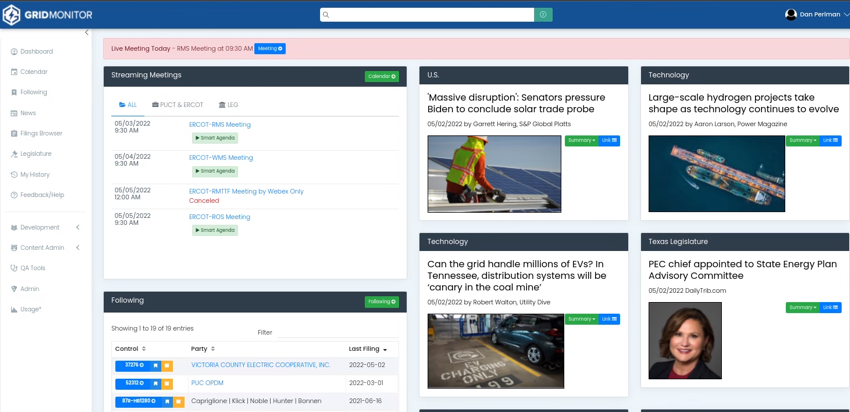Viewport: 850px width, 412px height.
Task: Click Dan Perlman's avatar
Action: click(x=790, y=15)
